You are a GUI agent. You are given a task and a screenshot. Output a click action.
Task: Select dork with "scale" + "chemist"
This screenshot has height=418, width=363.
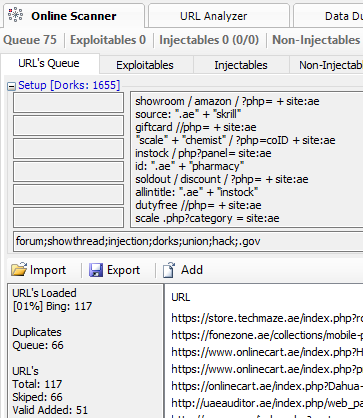(x=235, y=140)
